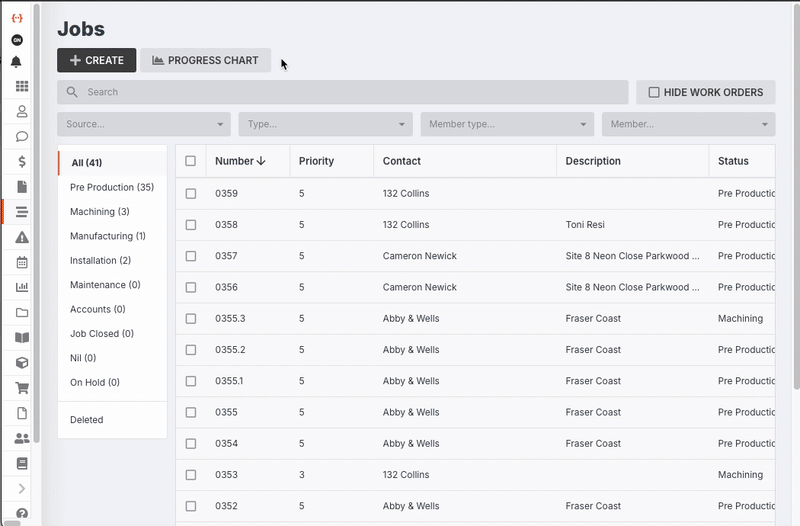
Task: Check the box for job 0352
Action: tap(191, 506)
